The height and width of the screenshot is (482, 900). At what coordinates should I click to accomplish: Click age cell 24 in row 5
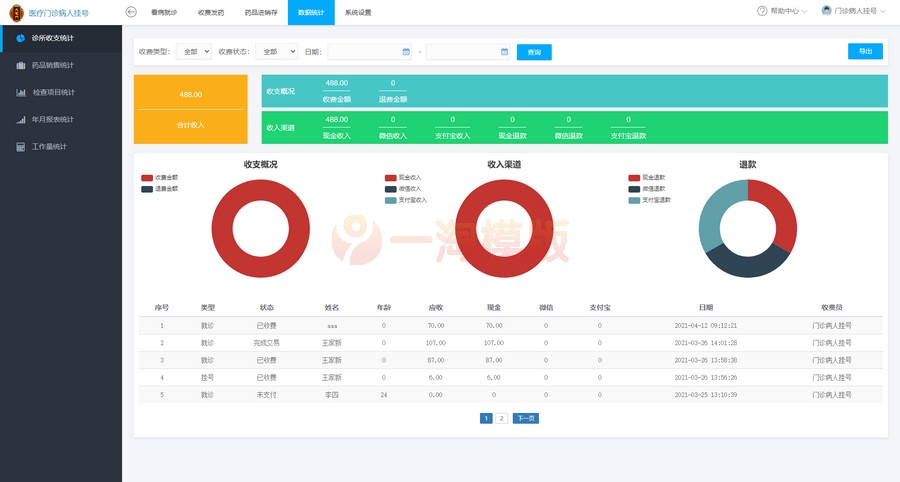pyautogui.click(x=384, y=395)
